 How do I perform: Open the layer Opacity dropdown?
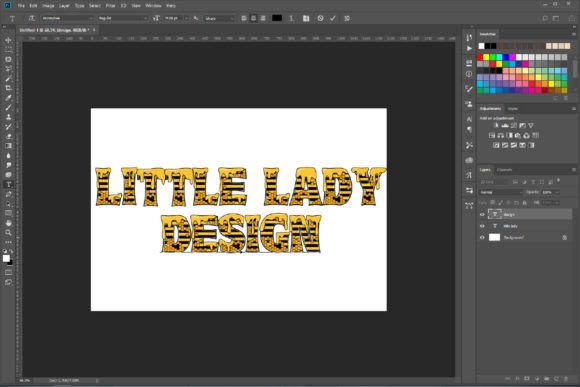click(x=557, y=192)
